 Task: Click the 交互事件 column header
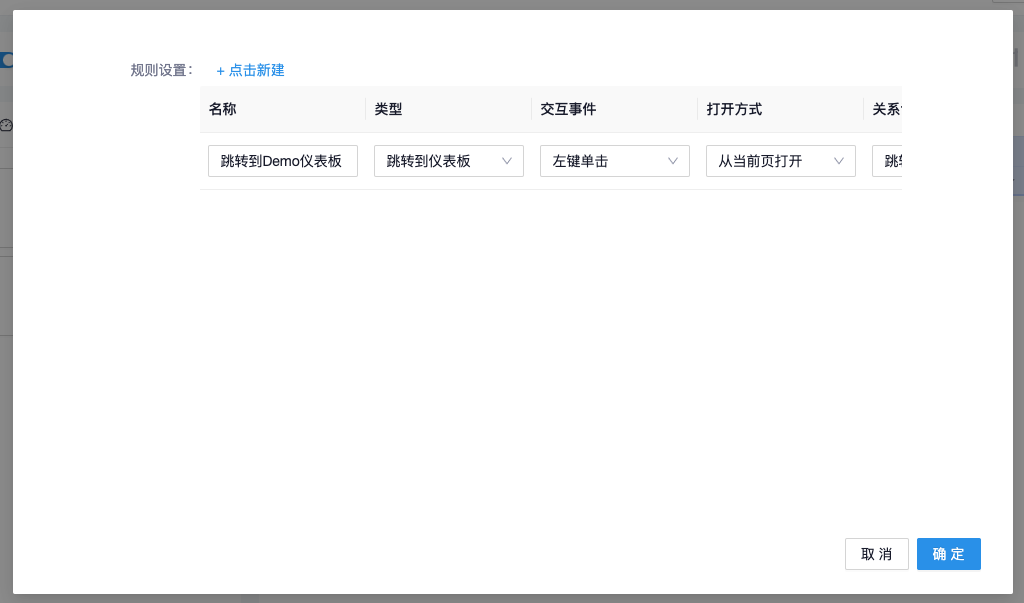pos(567,109)
